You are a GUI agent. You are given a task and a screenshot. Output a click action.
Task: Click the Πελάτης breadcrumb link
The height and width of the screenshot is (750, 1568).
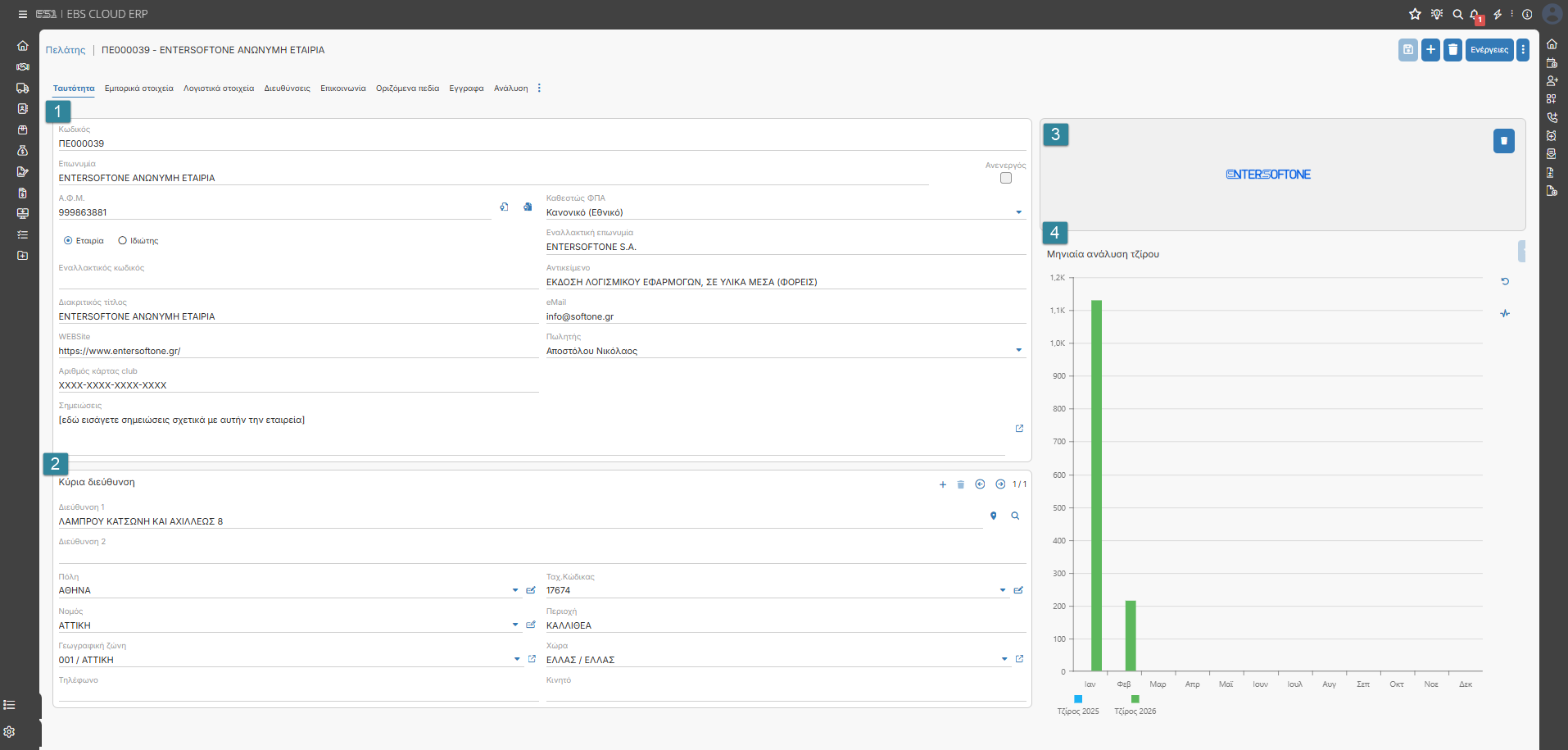pyautogui.click(x=66, y=50)
